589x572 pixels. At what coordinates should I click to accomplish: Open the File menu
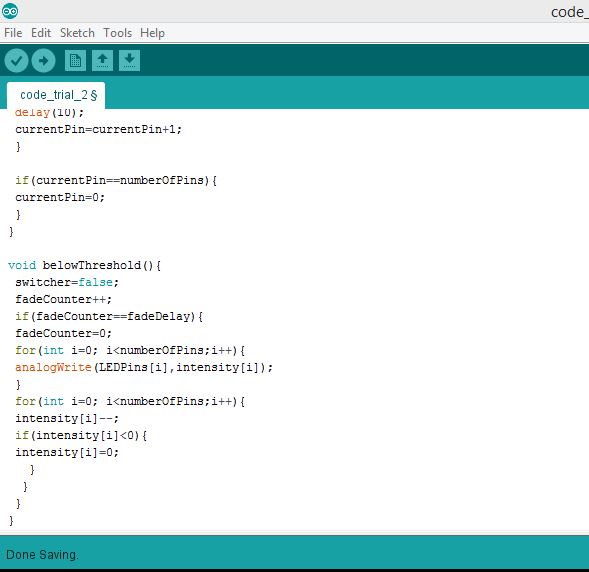[x=13, y=33]
